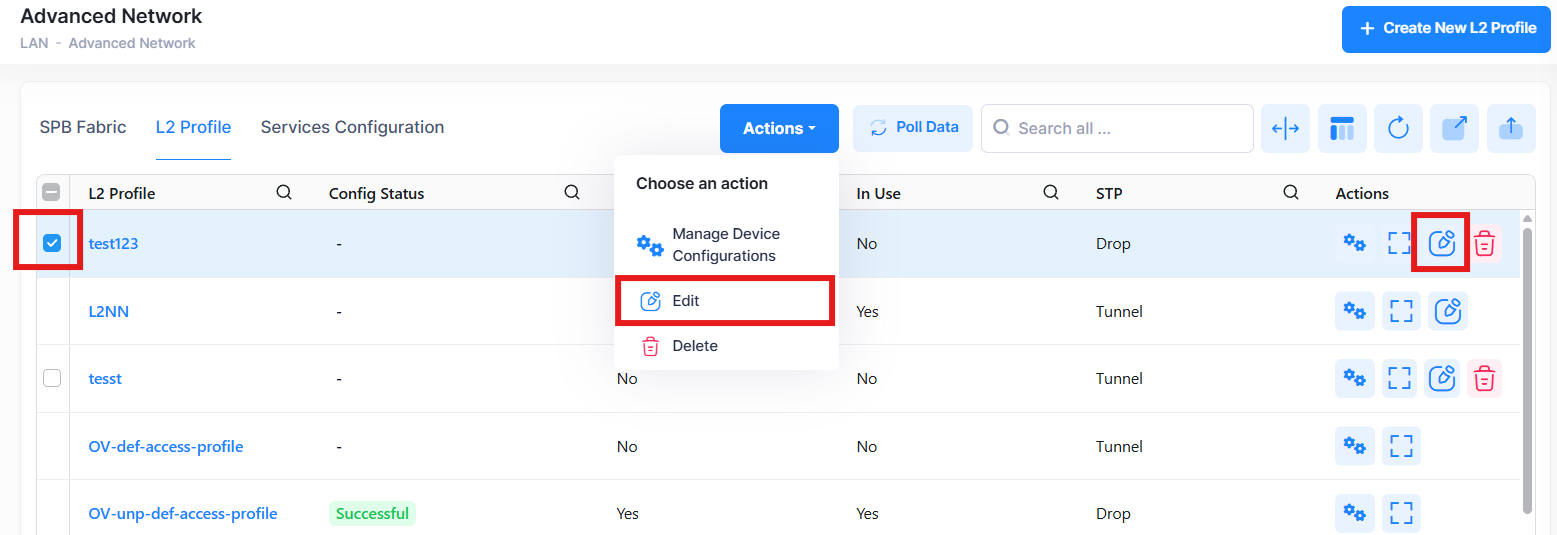Click the Search all input field

[x=1125, y=128]
